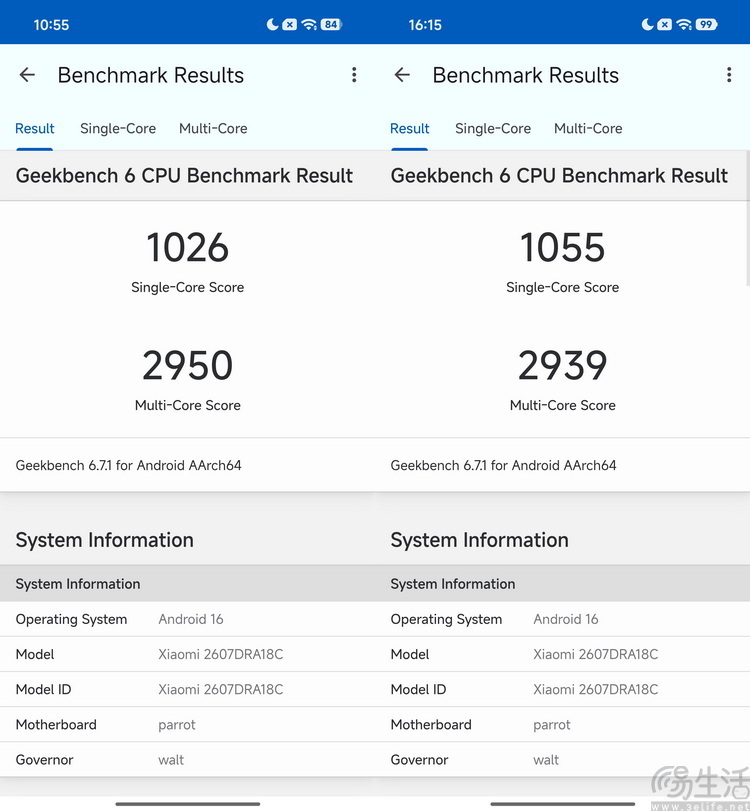Tap the Benchmark Results title in right screen

526,76
